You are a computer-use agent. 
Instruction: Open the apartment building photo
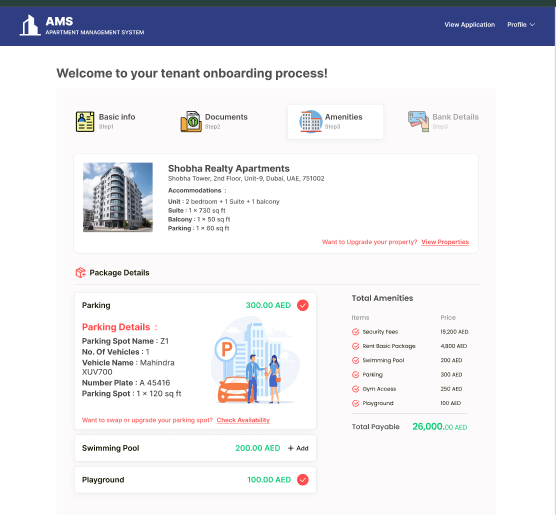tap(118, 197)
